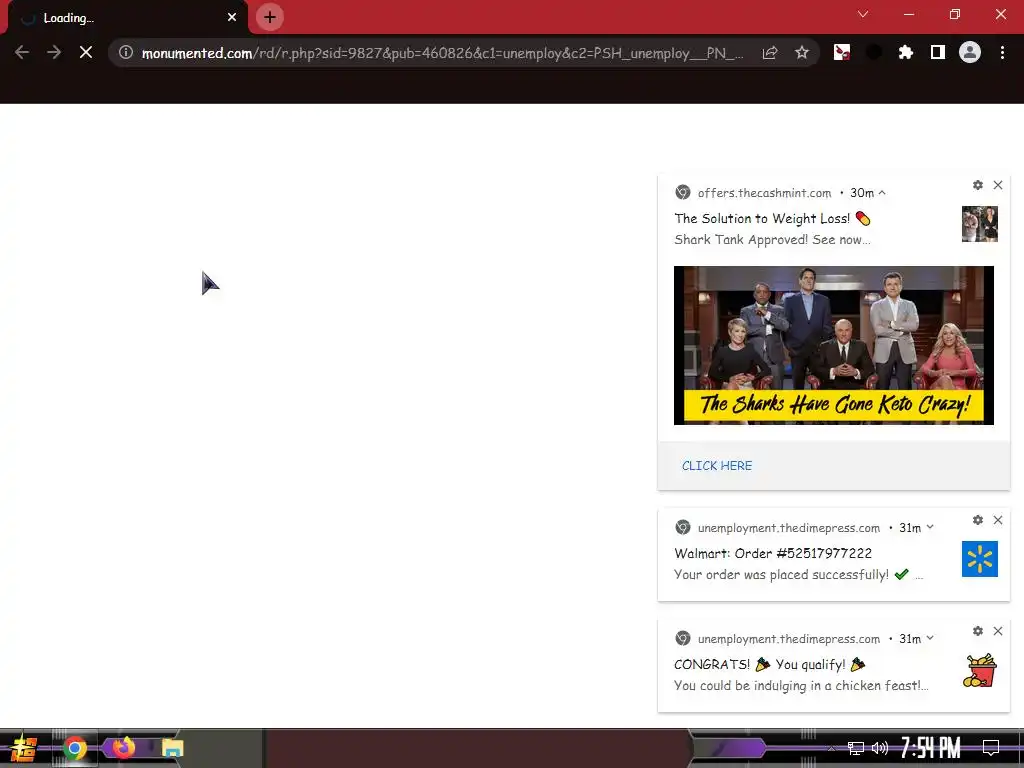Close the Loading tab
The width and height of the screenshot is (1024, 768).
[x=232, y=17]
